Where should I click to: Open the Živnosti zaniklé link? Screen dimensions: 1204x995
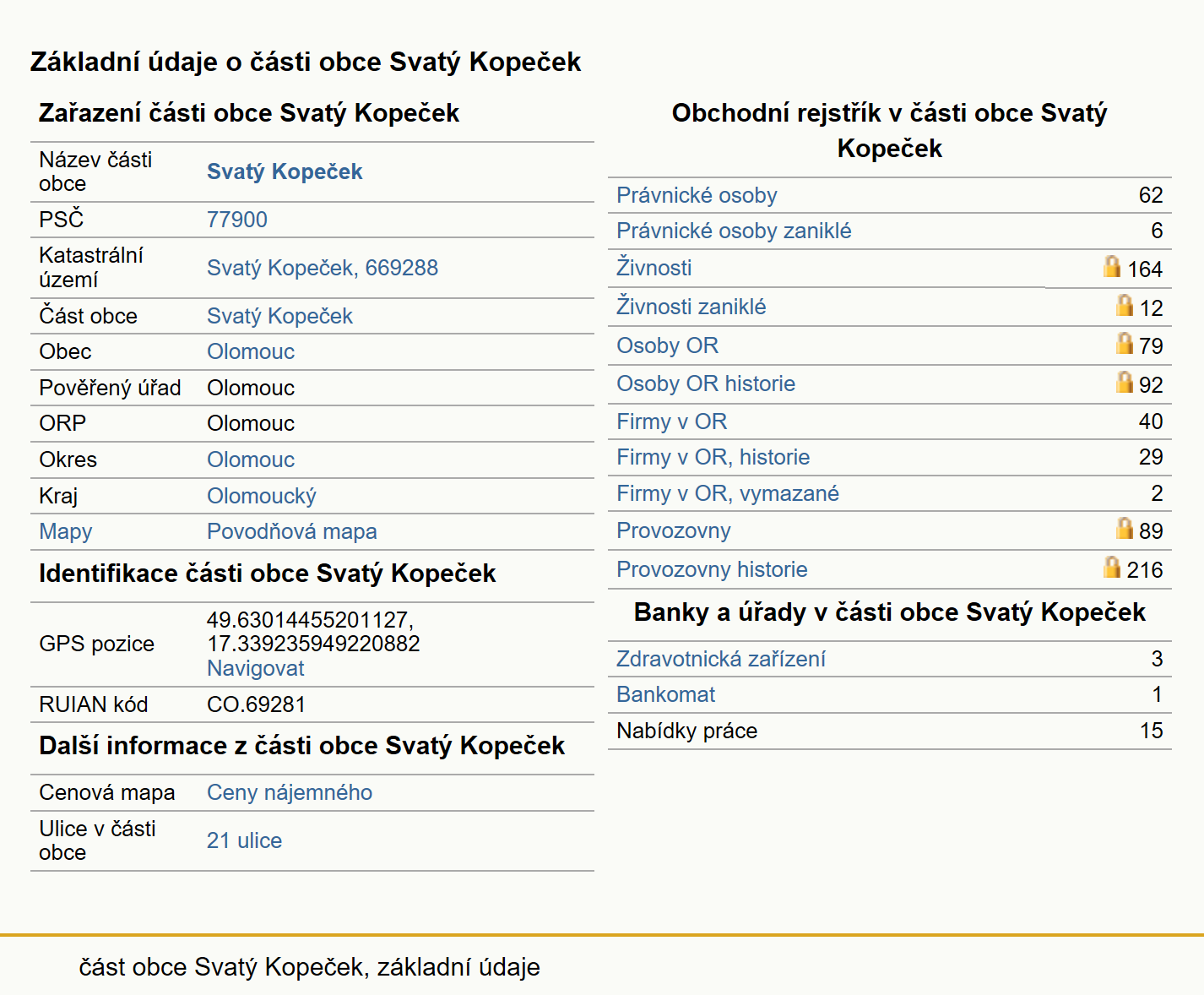tap(691, 307)
